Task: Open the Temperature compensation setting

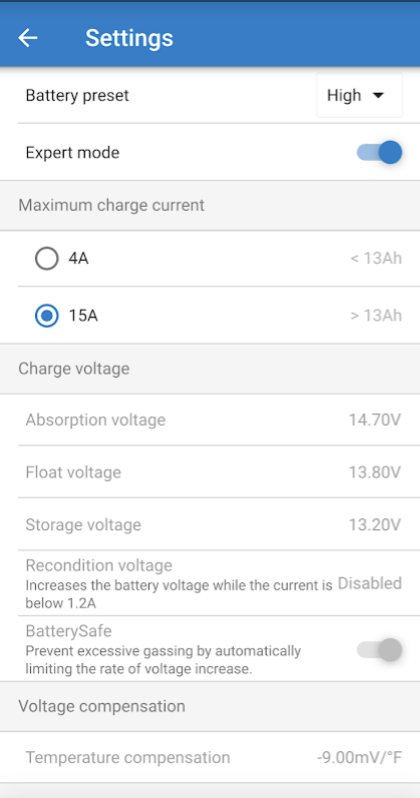Action: 210,757
